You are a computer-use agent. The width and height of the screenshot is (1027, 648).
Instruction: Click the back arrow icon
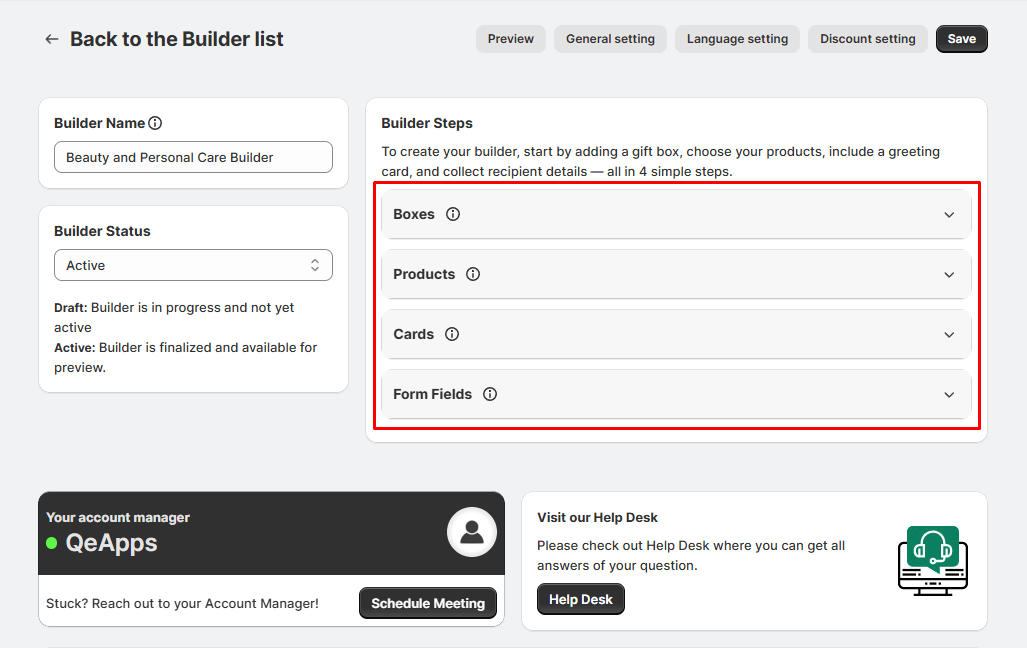(52, 39)
